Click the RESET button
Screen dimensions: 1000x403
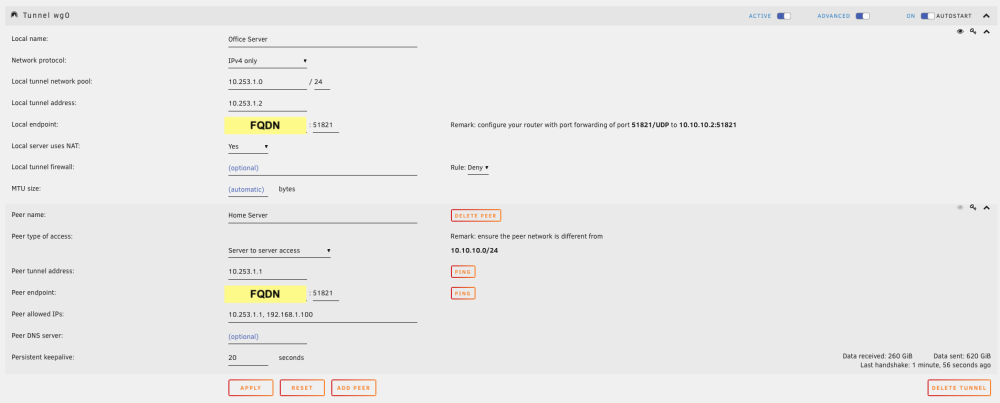coord(302,388)
